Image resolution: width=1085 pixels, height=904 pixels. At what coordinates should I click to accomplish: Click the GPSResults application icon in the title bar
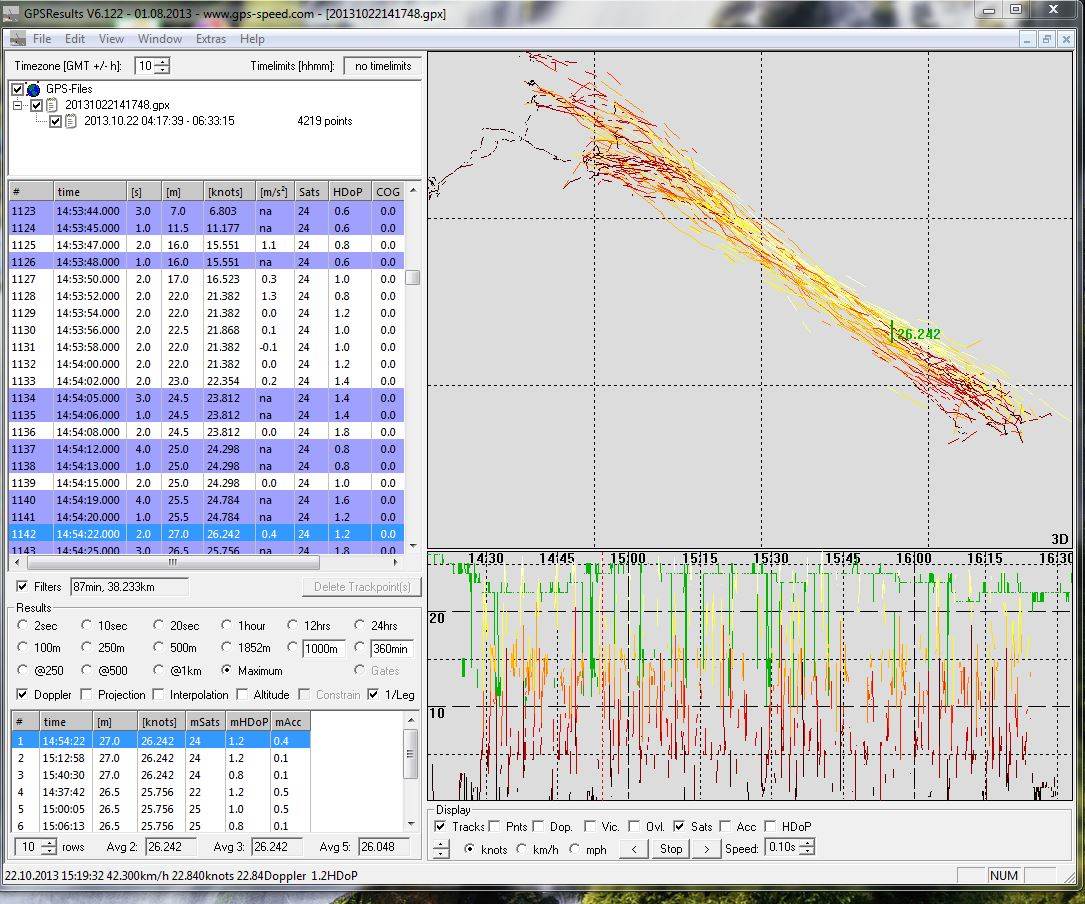(9, 10)
